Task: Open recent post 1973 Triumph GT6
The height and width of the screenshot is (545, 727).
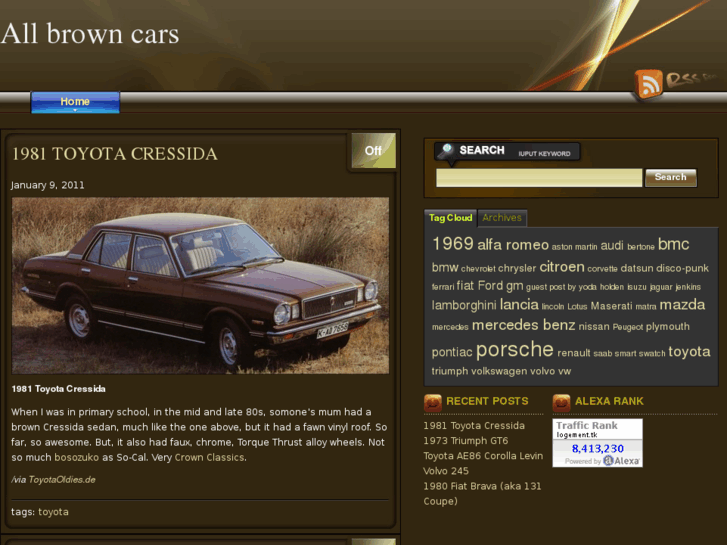Action: coord(466,441)
